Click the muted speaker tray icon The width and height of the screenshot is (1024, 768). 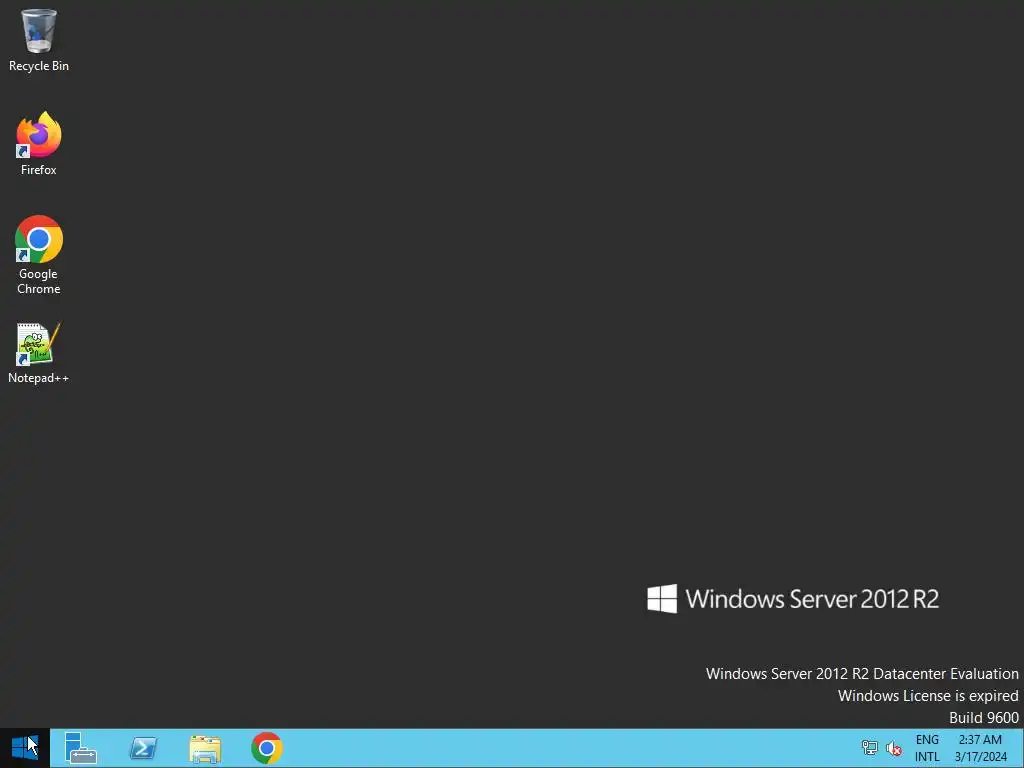pos(893,748)
